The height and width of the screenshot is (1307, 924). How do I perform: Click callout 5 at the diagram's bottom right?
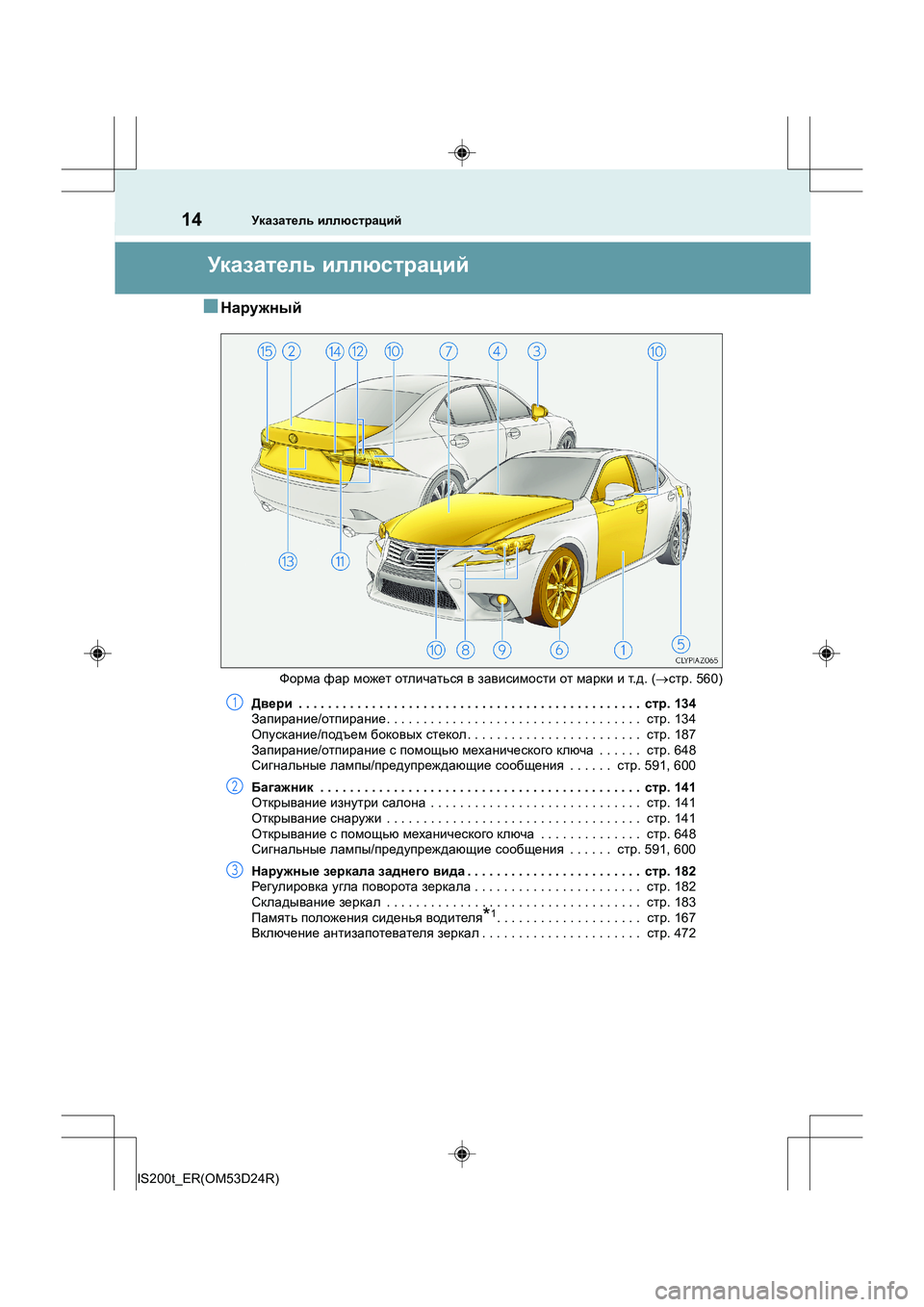pos(680,644)
